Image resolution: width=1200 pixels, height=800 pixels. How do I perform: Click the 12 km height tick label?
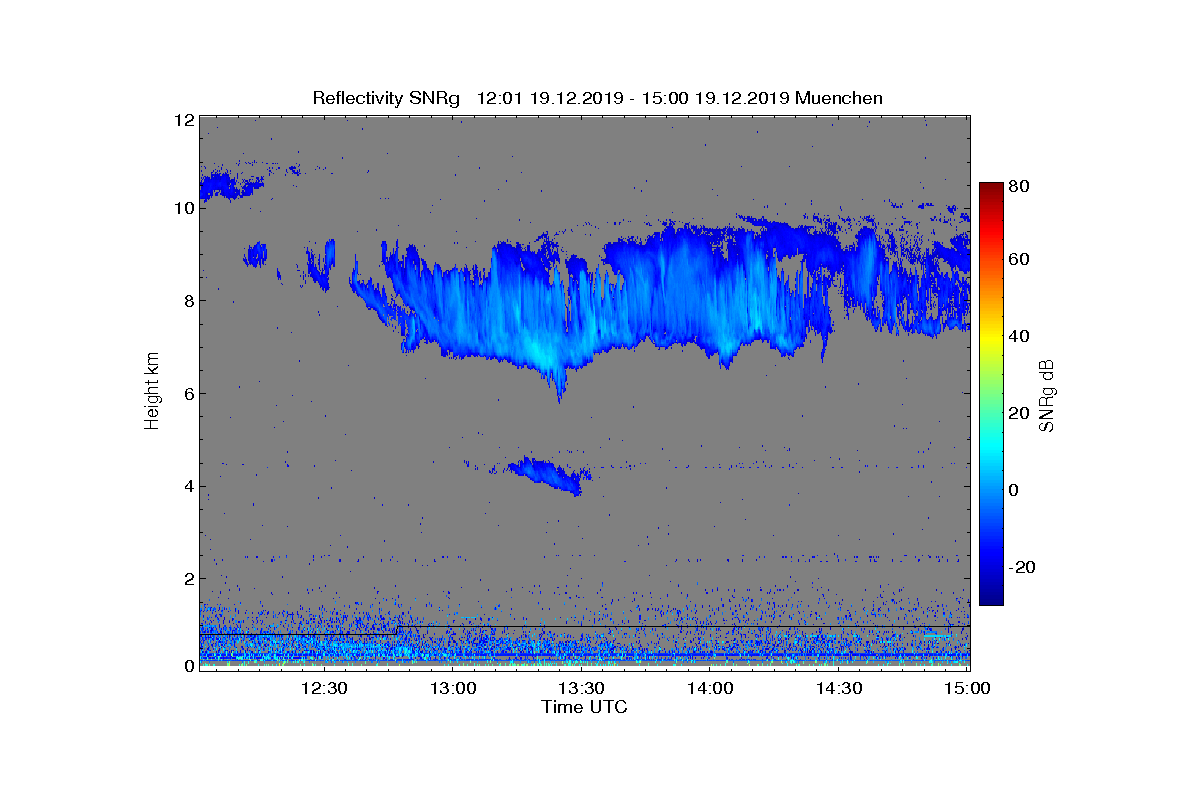(x=184, y=120)
